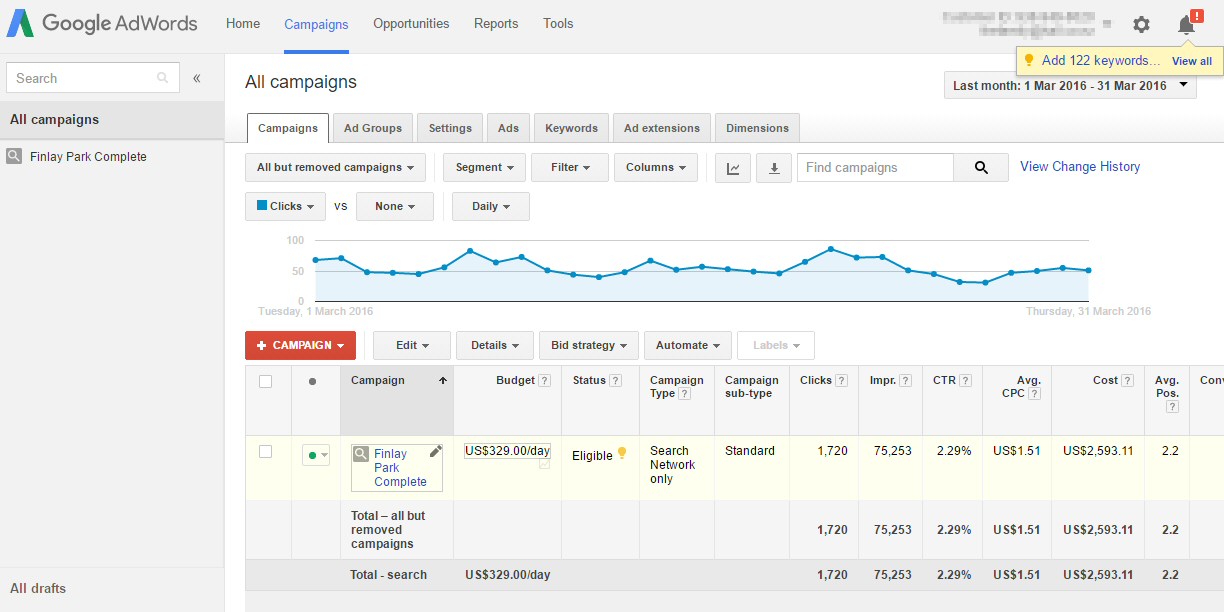Click the magnifier icon in sidebar search
1224x612 pixels.
[x=163, y=78]
